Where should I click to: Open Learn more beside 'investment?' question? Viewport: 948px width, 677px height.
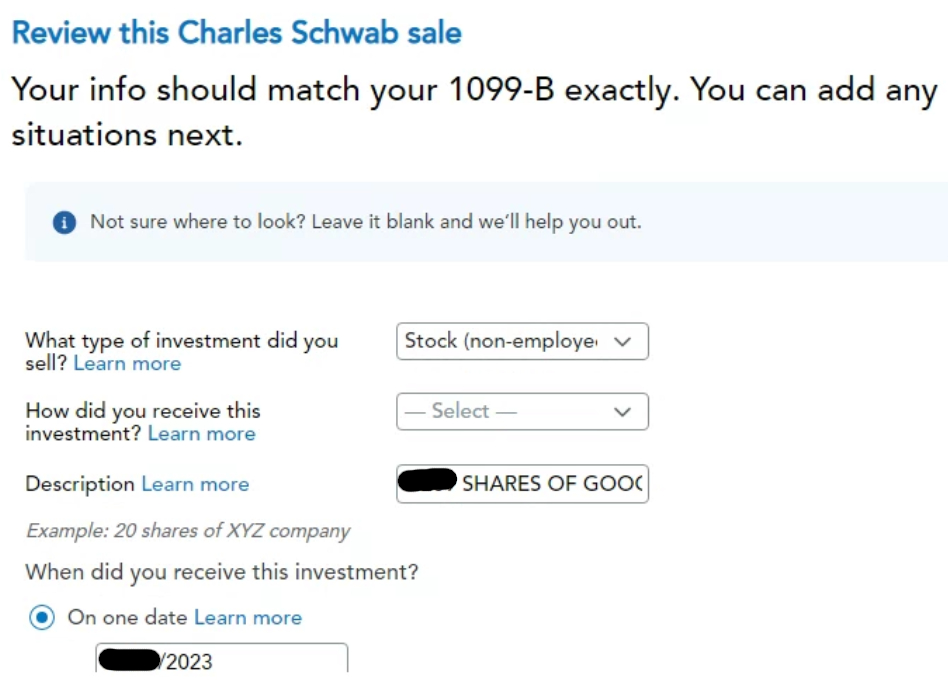click(201, 433)
